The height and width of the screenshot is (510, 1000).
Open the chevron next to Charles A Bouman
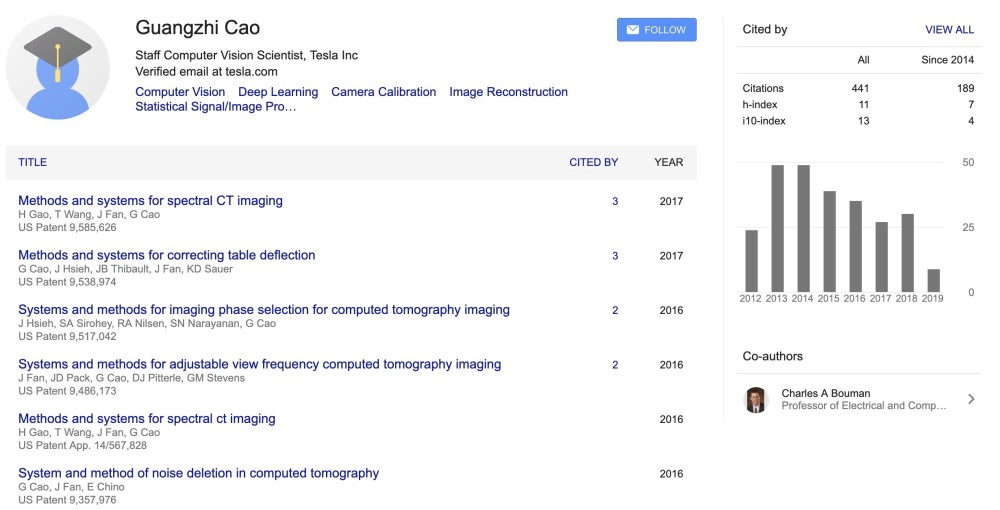971,399
